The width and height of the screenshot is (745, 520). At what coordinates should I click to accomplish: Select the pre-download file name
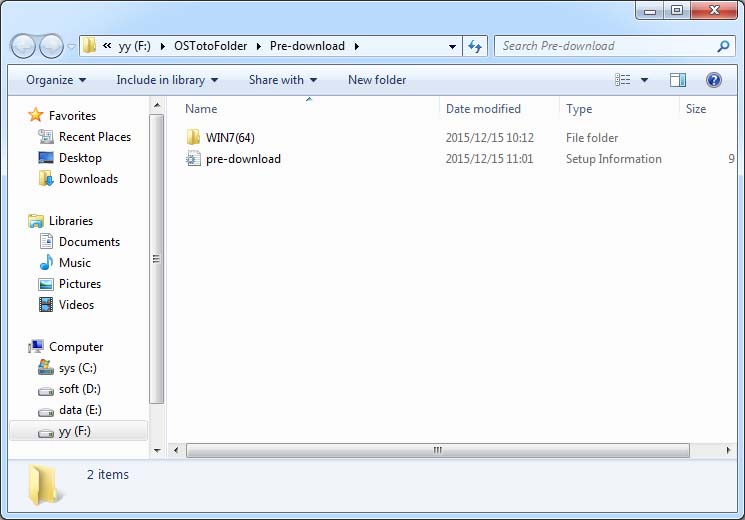point(243,159)
